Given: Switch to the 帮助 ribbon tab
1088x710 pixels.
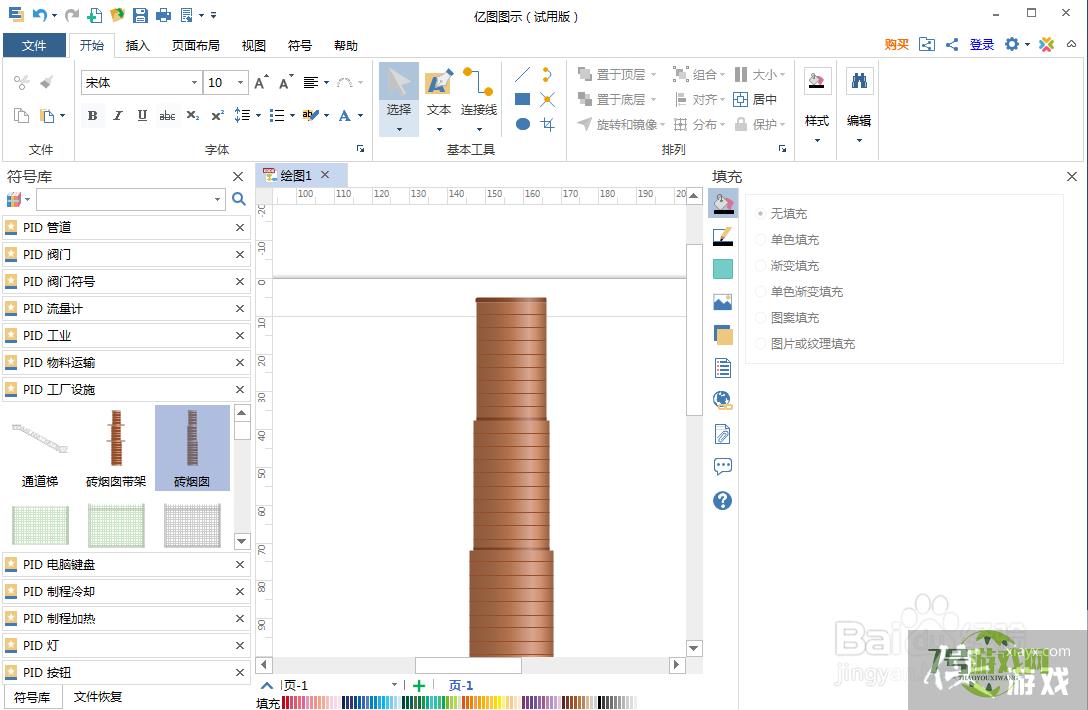Looking at the screenshot, I should click(346, 46).
